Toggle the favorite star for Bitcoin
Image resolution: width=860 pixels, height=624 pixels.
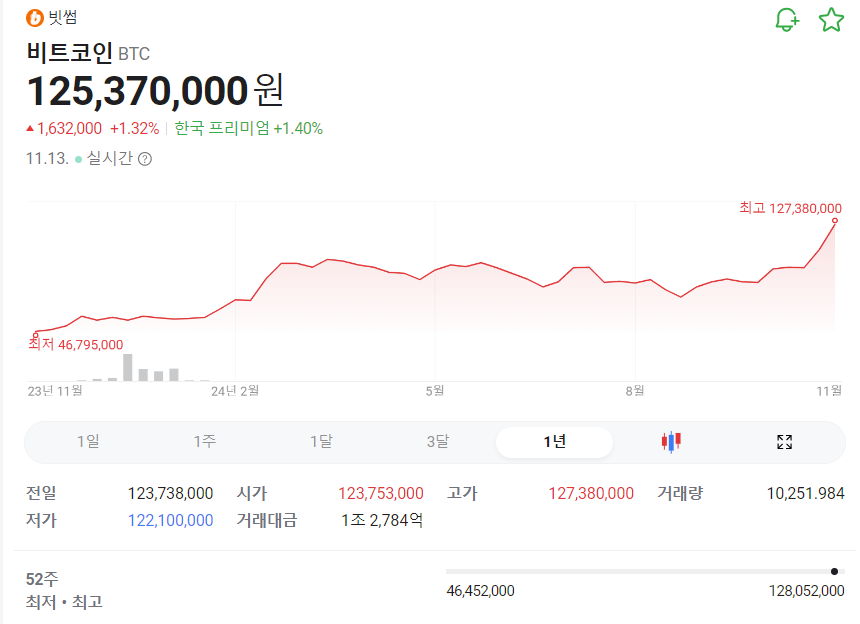tap(831, 18)
